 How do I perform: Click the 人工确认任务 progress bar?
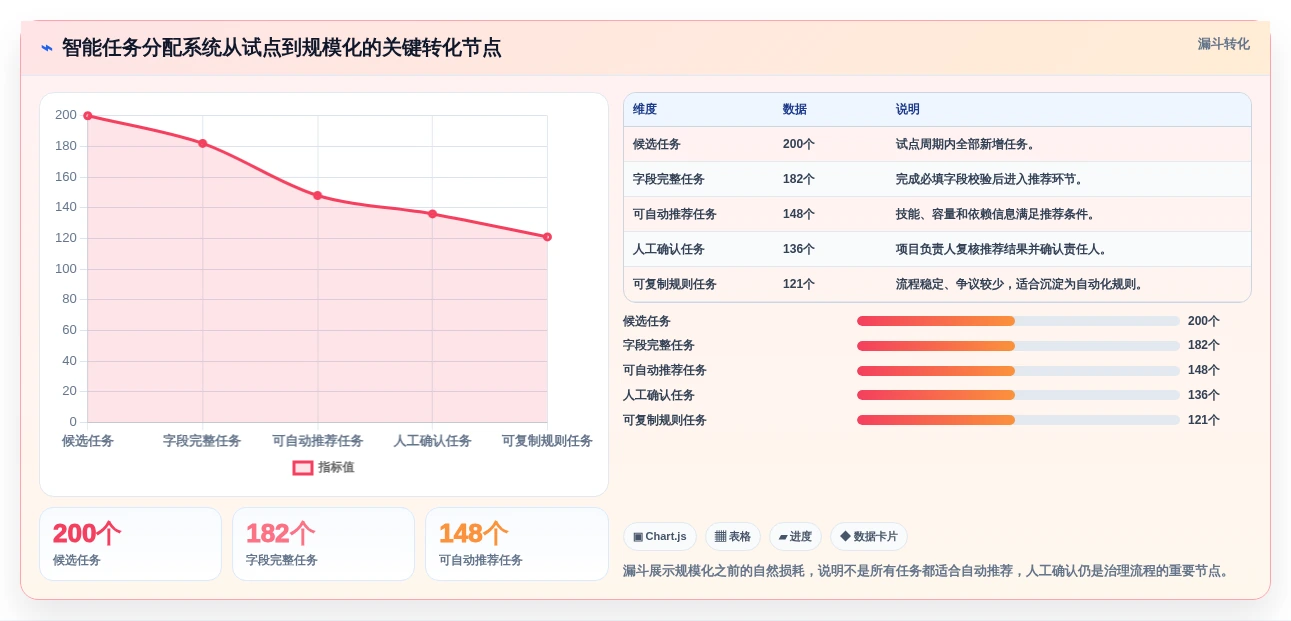[x=1018, y=395]
